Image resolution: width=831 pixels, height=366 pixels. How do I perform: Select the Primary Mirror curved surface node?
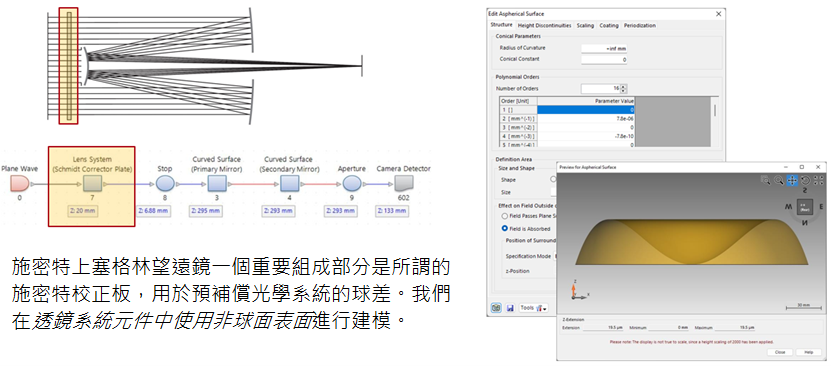click(x=217, y=184)
